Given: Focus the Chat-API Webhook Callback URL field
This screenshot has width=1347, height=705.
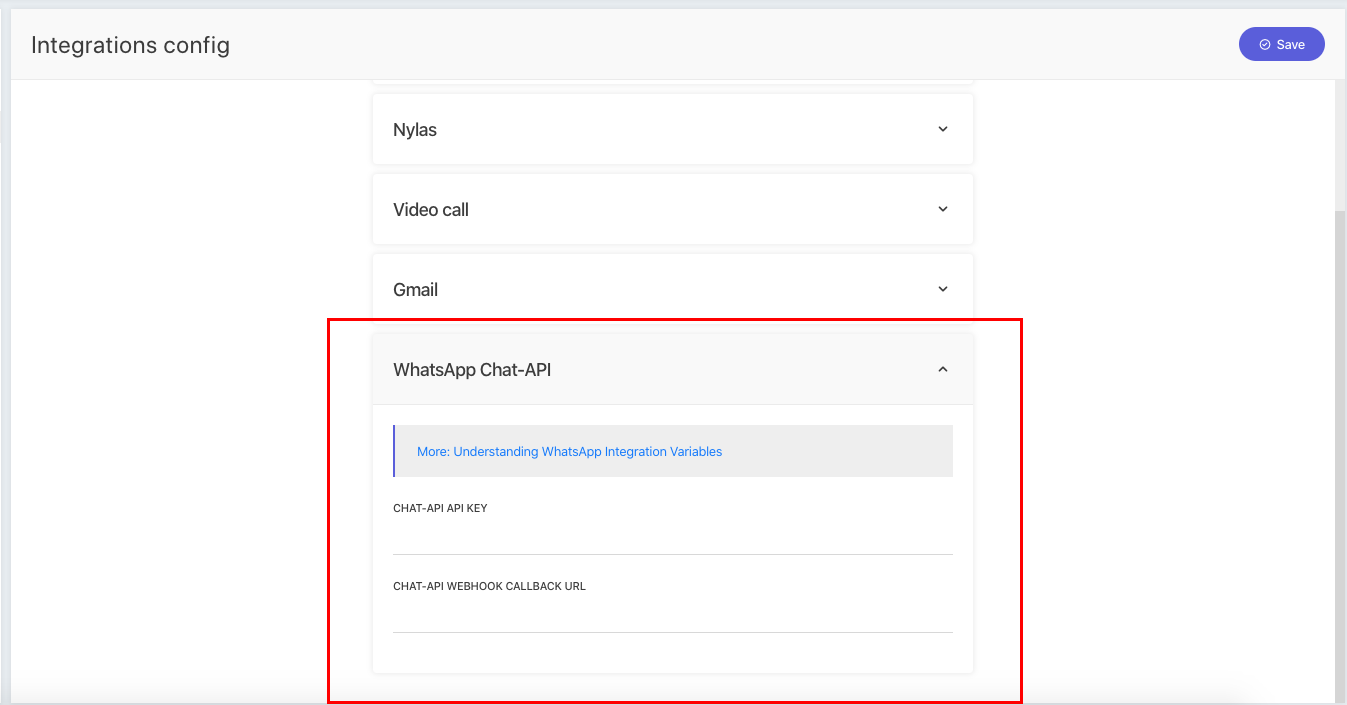Looking at the screenshot, I should tap(672, 616).
